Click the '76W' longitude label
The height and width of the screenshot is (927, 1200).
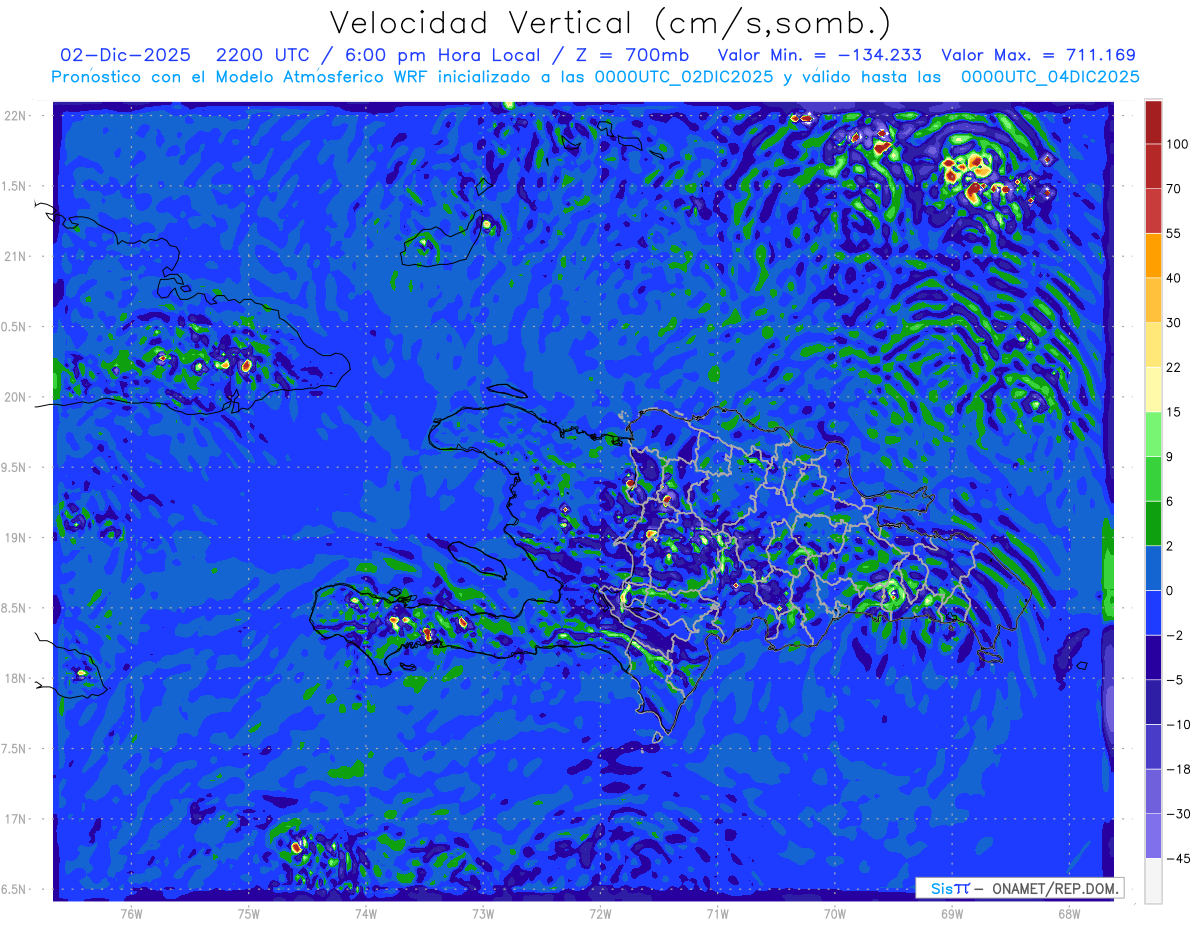click(131, 913)
